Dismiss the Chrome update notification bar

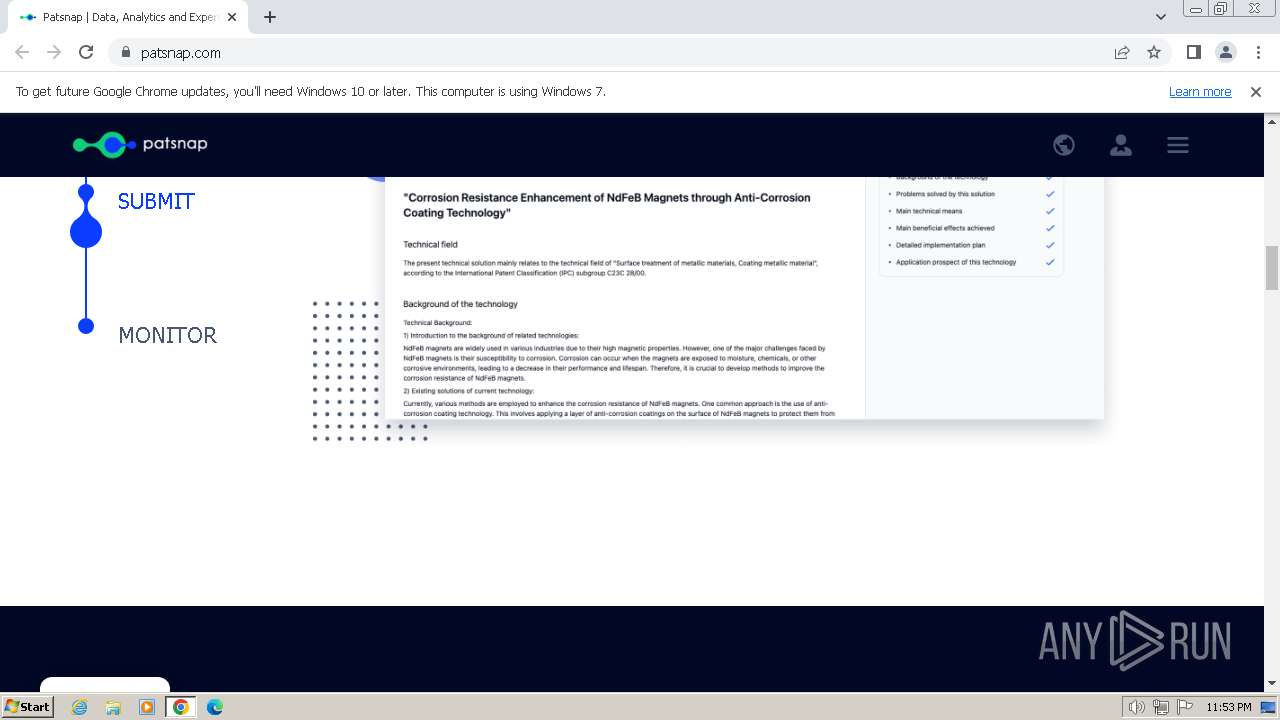[x=1256, y=91]
